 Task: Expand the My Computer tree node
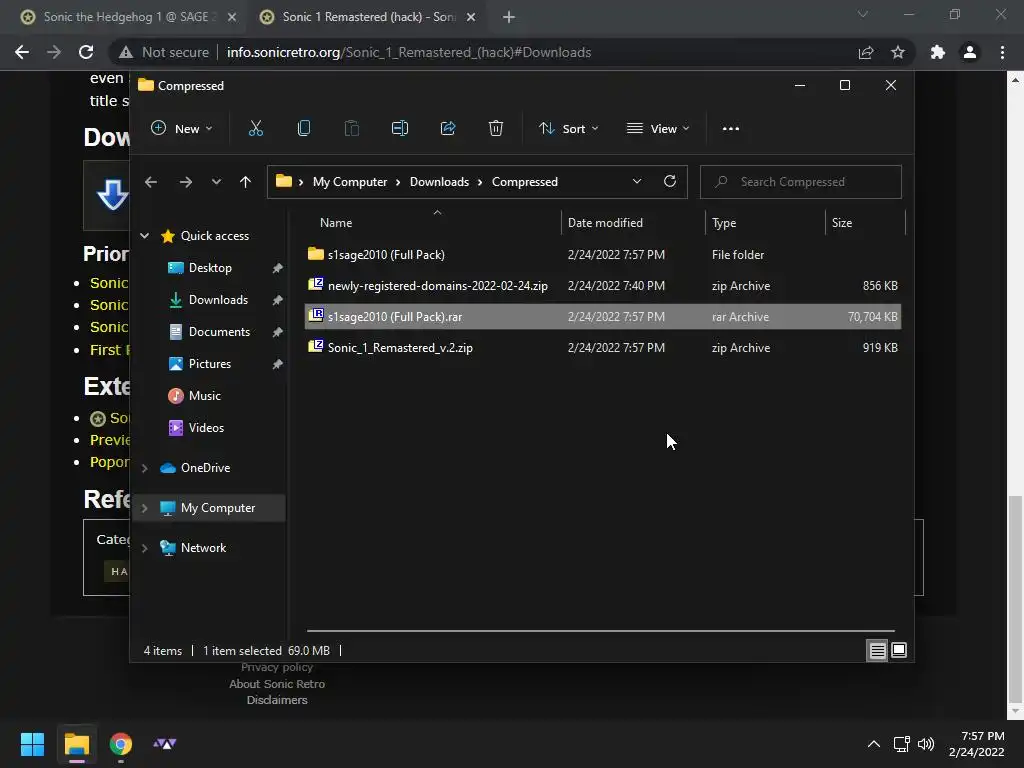[x=144, y=508]
